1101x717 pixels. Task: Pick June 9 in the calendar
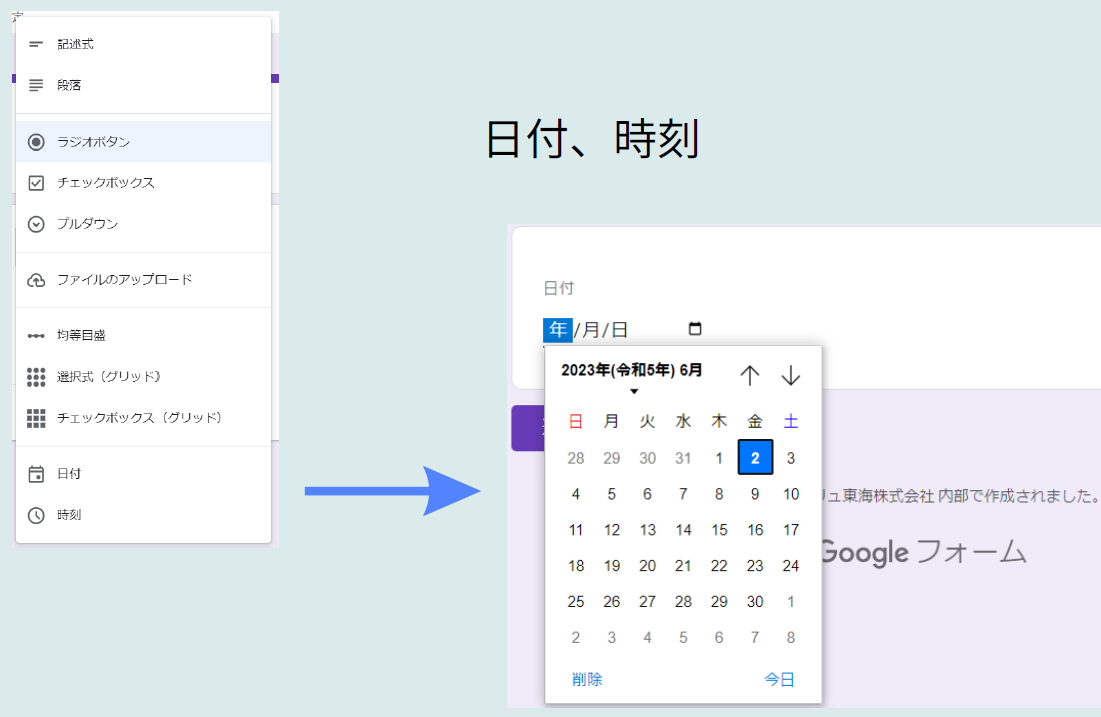point(755,494)
